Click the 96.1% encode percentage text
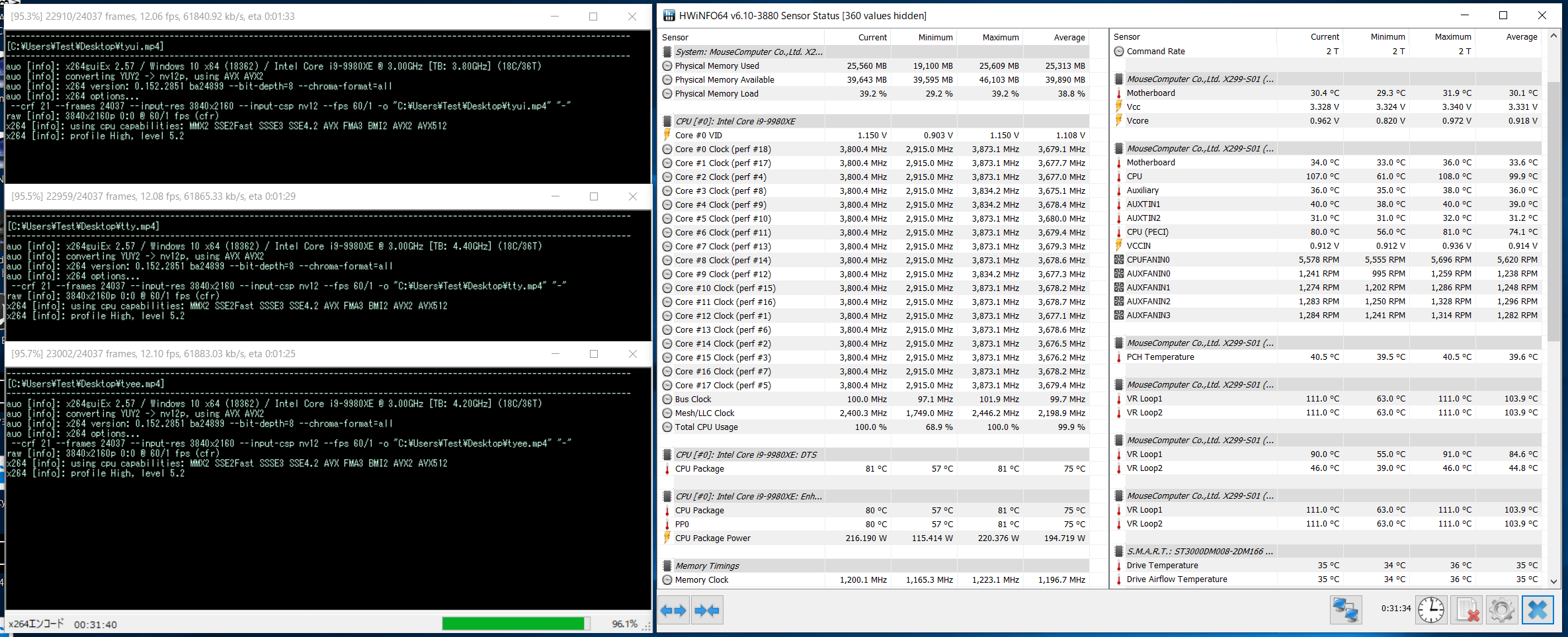This screenshot has height=637, width=1568. tap(624, 624)
